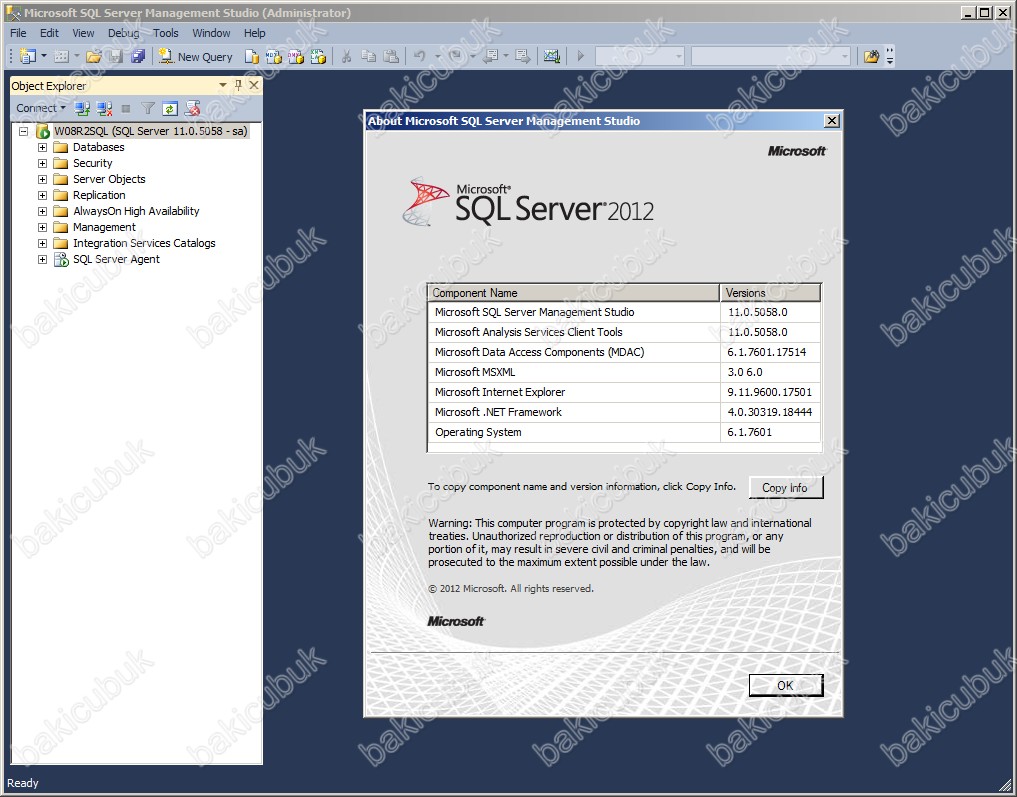This screenshot has width=1017, height=797.
Task: Select Microsoft SQL Server Management Studio row
Action: pyautogui.click(x=624, y=313)
